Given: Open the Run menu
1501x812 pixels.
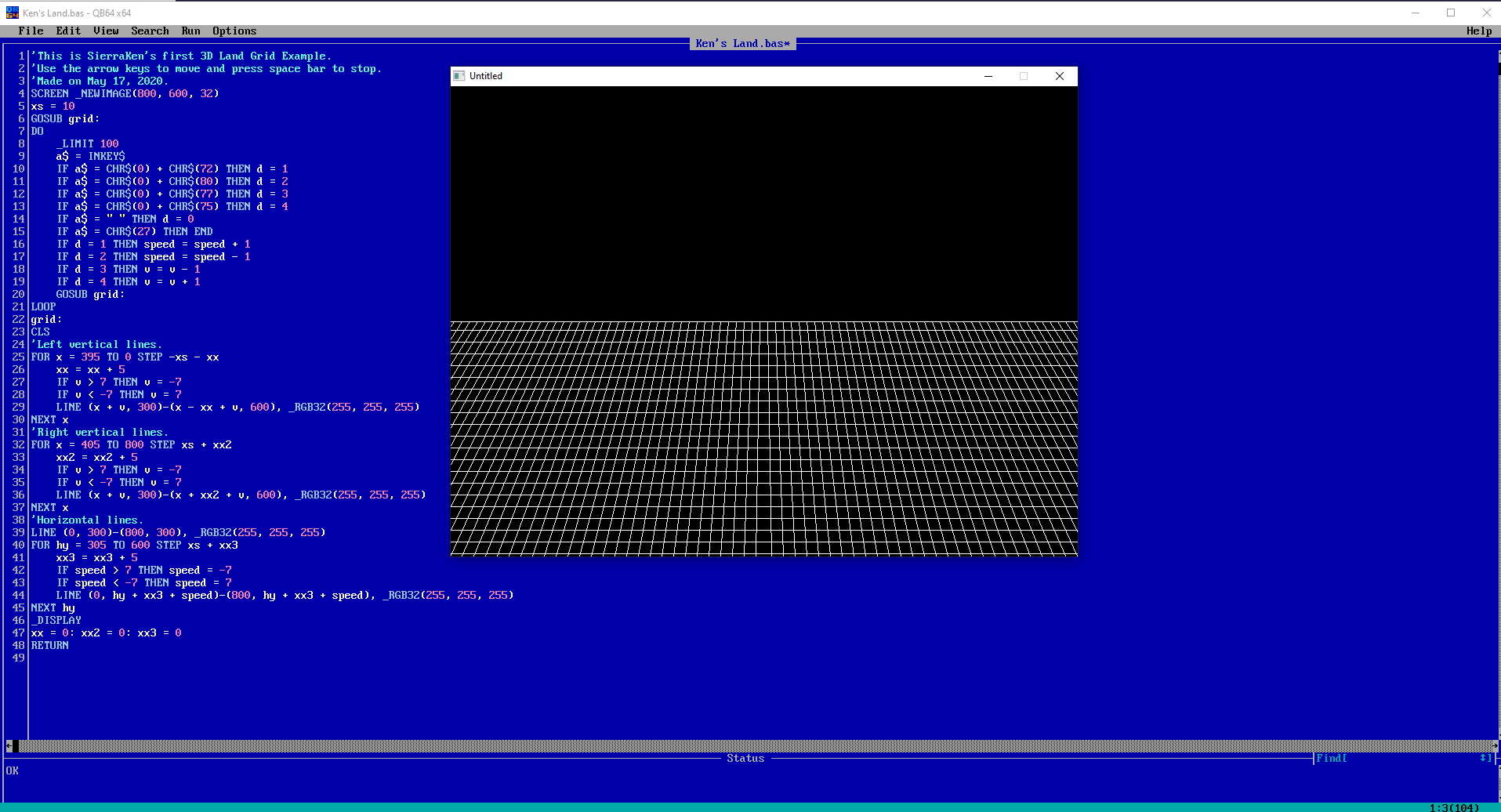Looking at the screenshot, I should tap(190, 31).
